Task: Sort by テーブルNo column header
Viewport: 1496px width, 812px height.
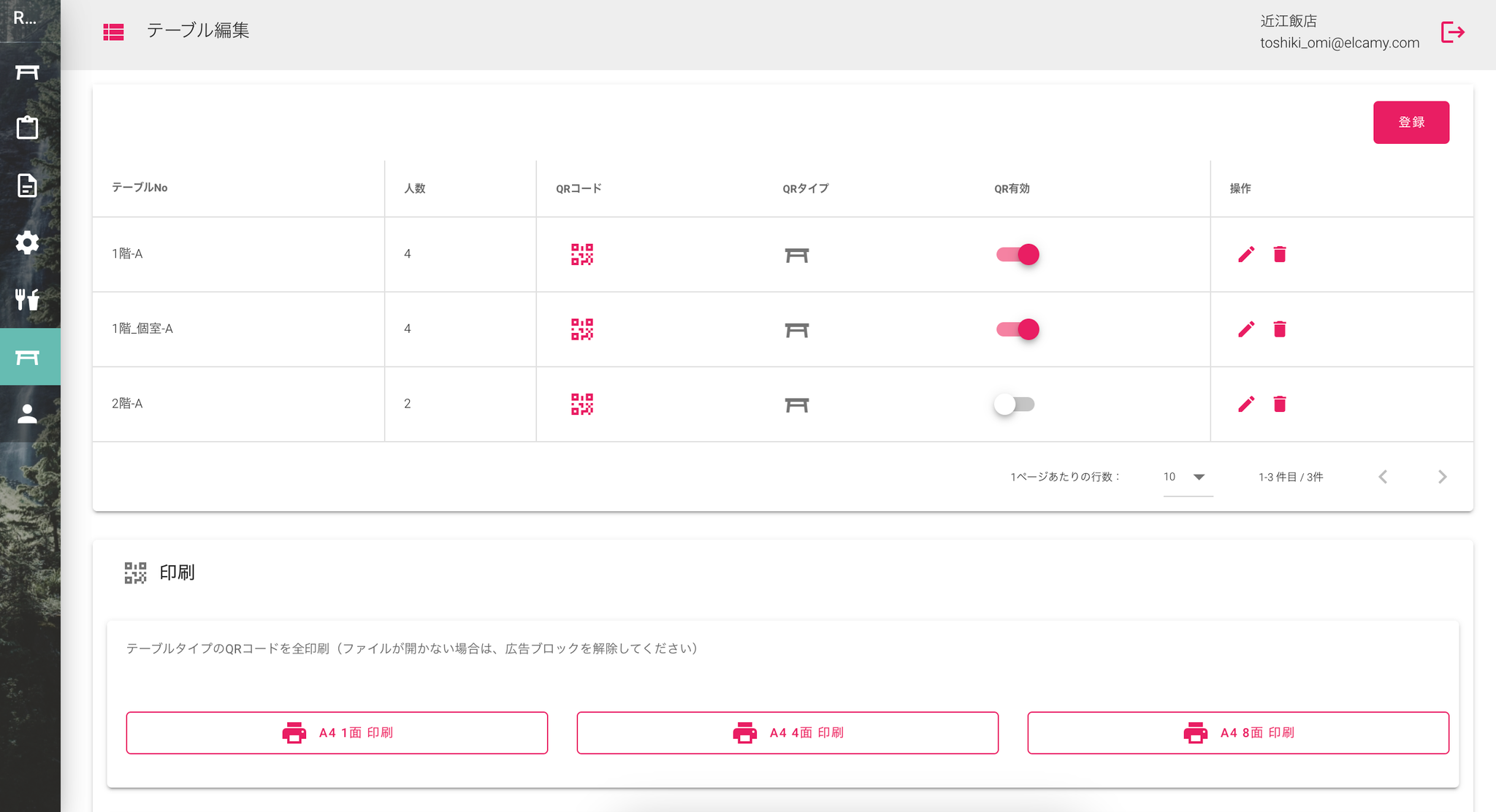Action: 140,188
